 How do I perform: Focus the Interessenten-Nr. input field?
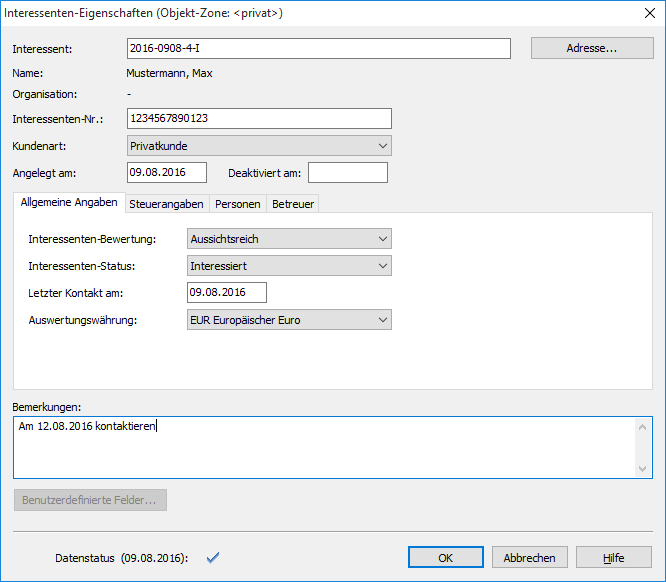(x=259, y=119)
